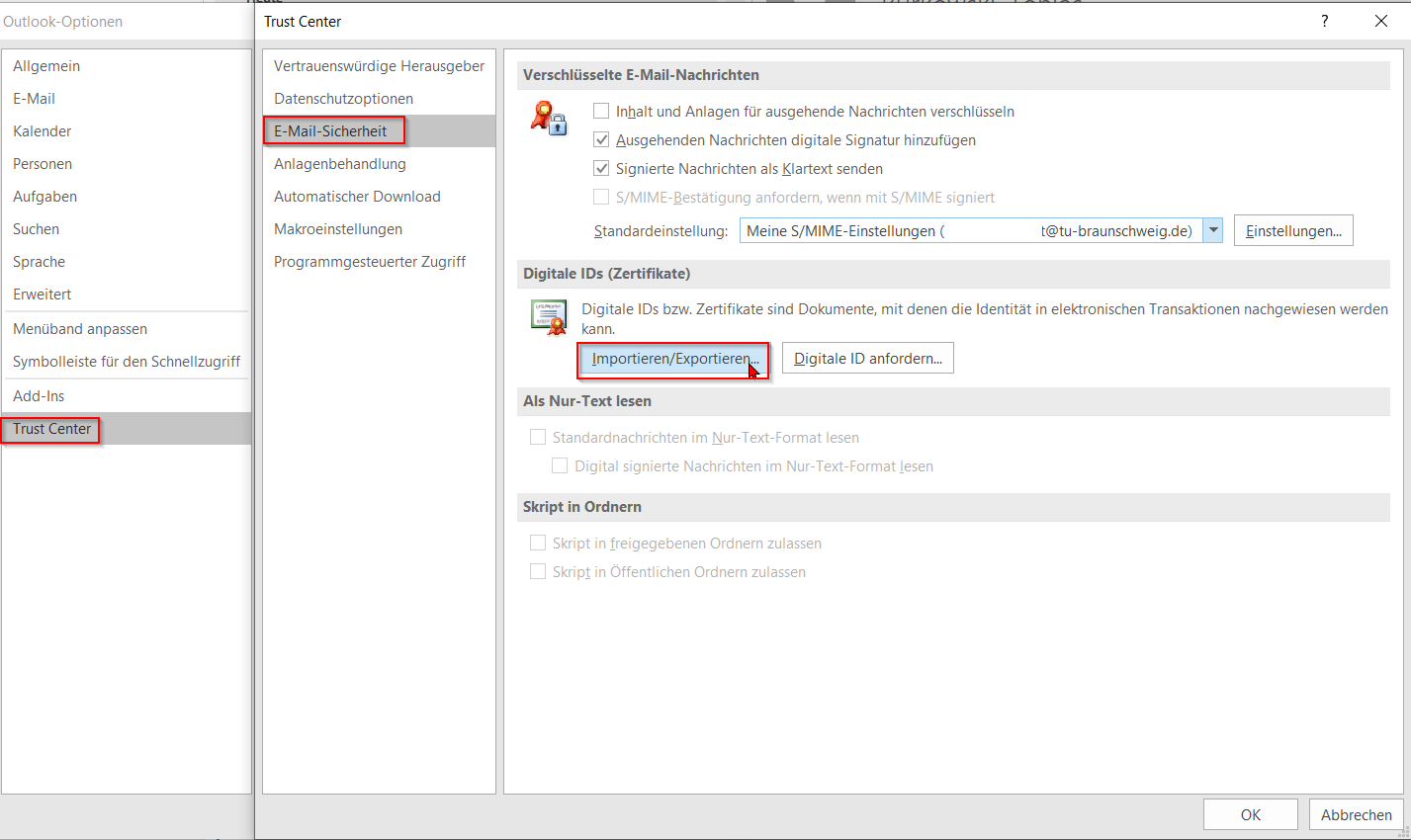Enable Inhalt und Anlagen verschlüsseln checkbox
1411x840 pixels.
(601, 111)
